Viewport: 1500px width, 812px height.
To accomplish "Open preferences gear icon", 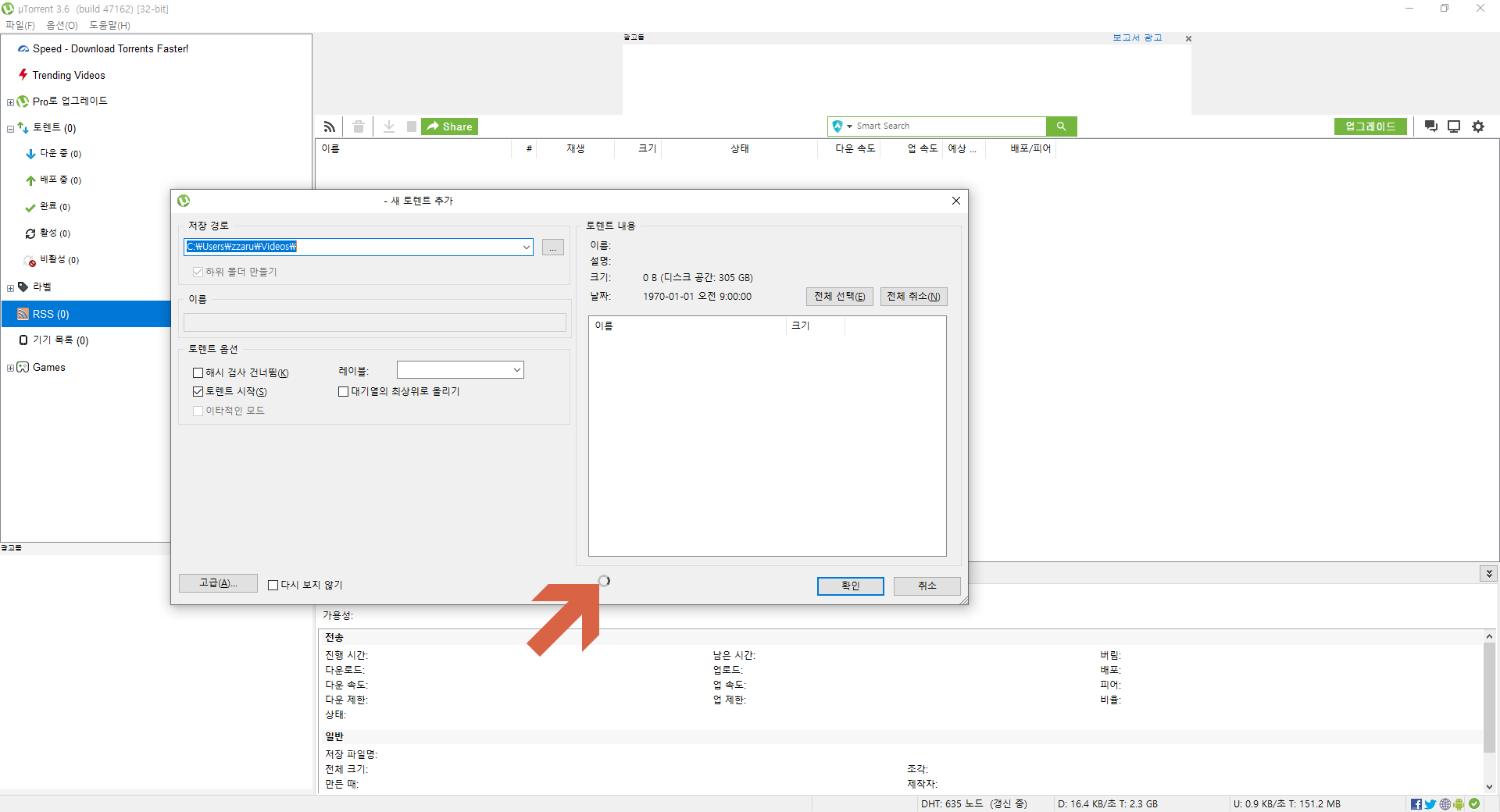I will coord(1478,126).
